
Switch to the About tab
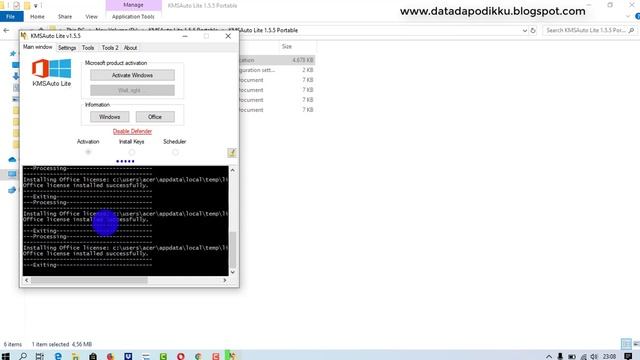pyautogui.click(x=131, y=48)
